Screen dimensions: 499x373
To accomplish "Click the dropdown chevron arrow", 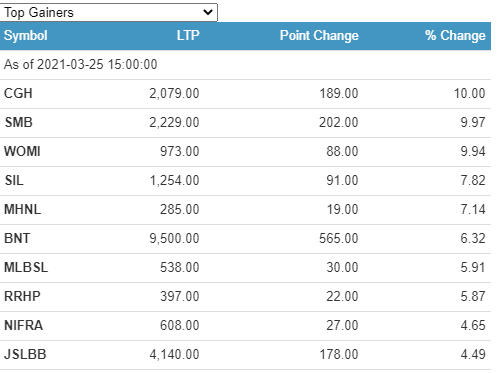I will 208,13.
